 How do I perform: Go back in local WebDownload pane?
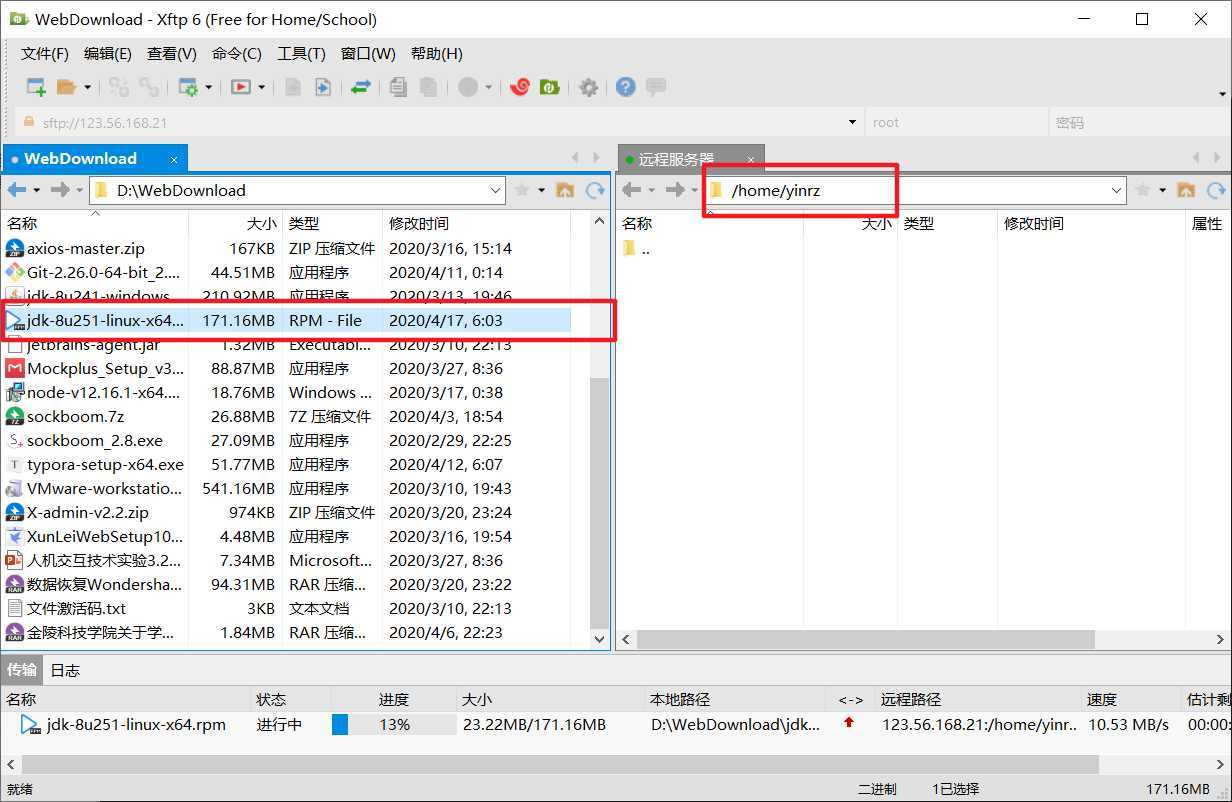point(16,190)
